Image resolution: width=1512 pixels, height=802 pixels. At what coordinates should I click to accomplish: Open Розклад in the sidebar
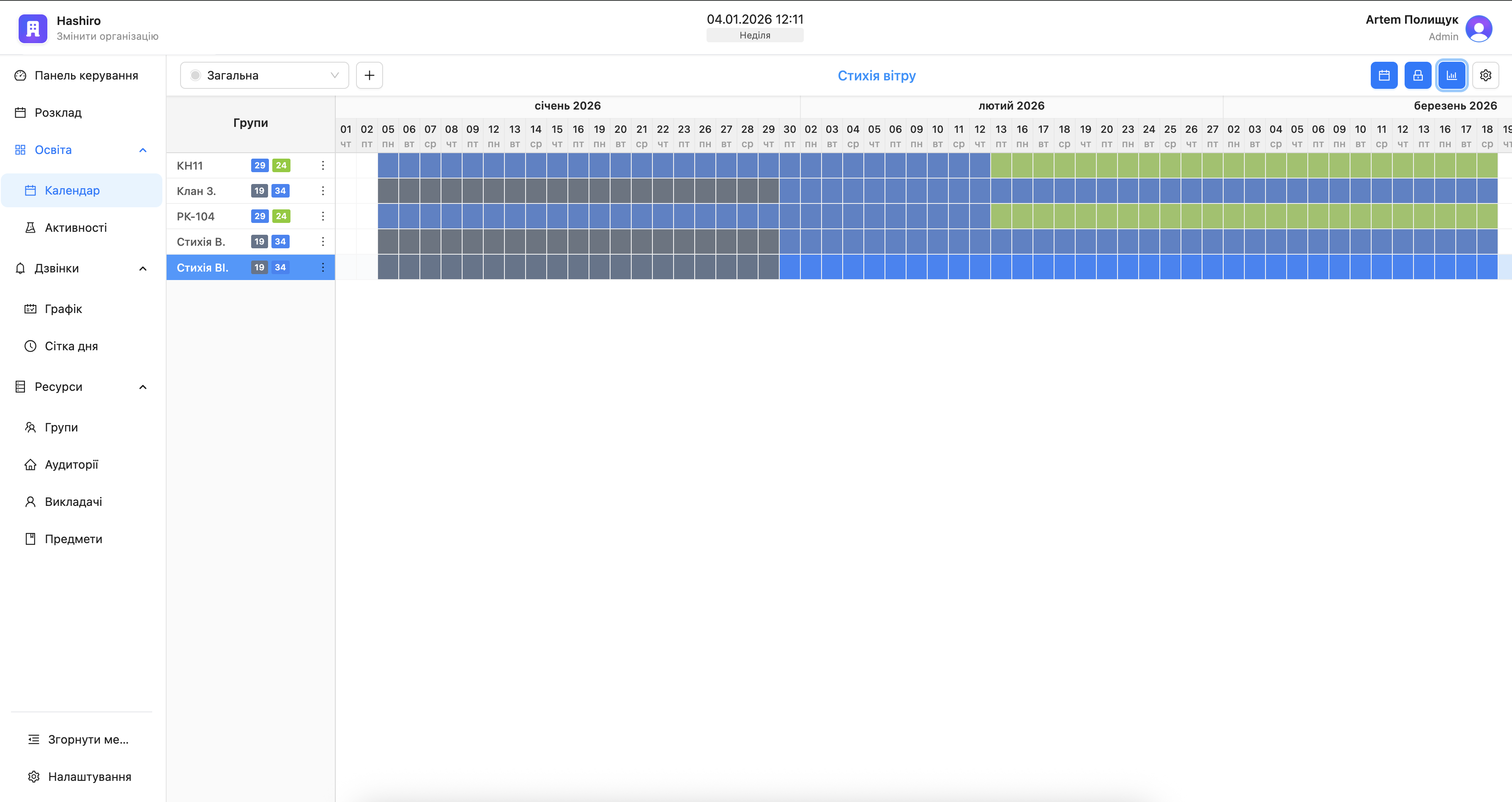[x=58, y=113]
